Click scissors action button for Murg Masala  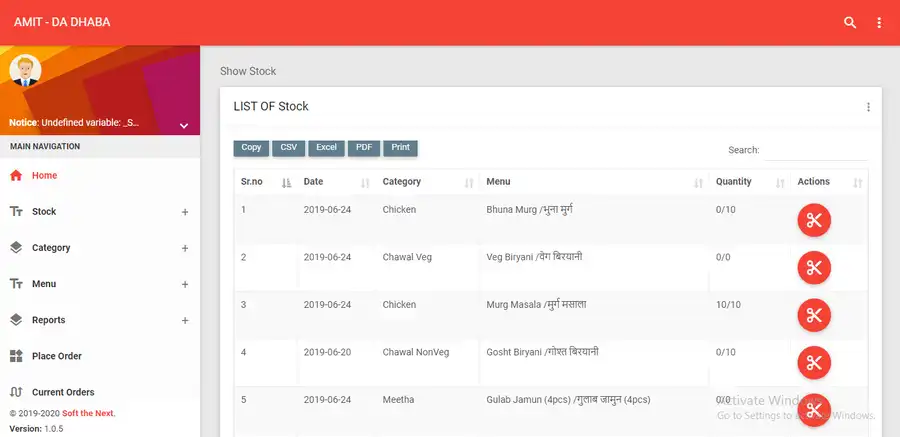[814, 315]
